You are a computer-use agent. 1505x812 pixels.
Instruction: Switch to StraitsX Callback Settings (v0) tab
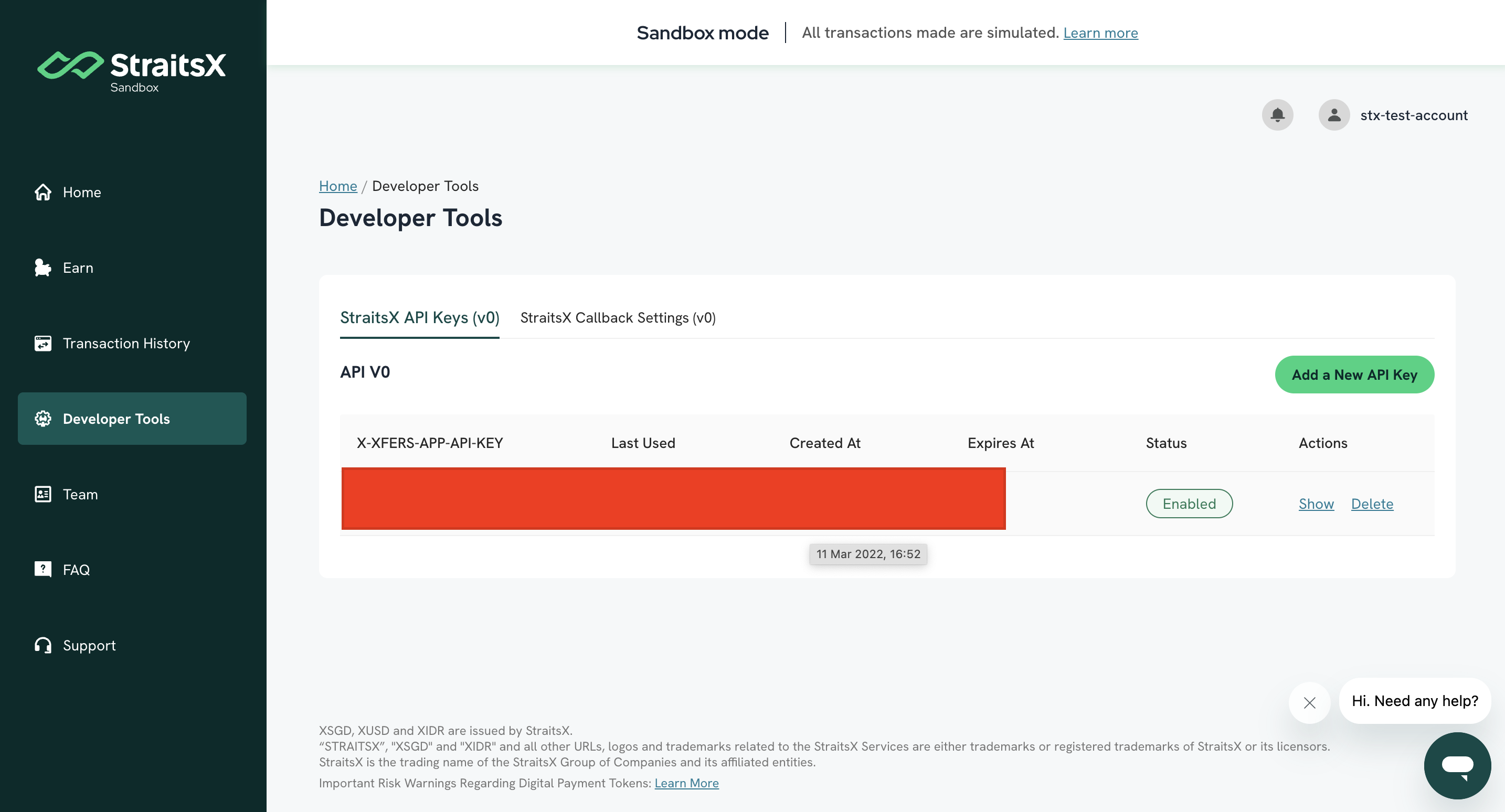click(x=618, y=318)
